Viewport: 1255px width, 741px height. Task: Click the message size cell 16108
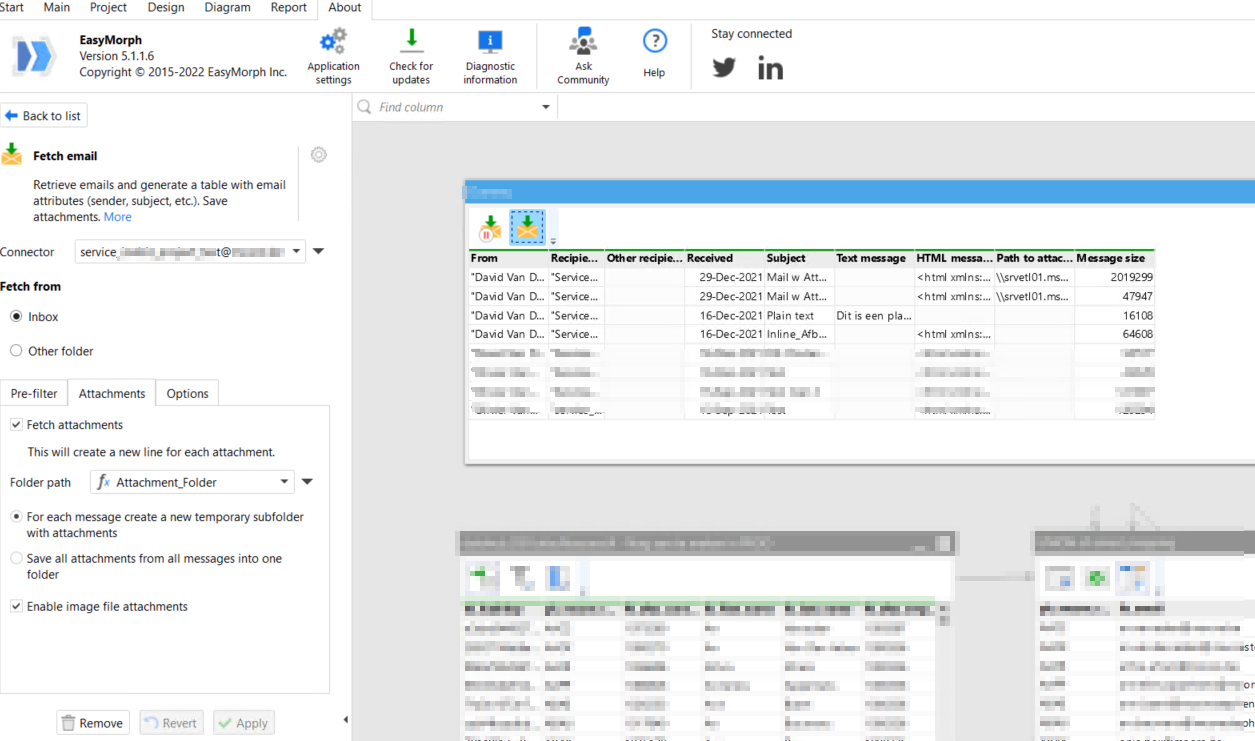(x=1114, y=315)
